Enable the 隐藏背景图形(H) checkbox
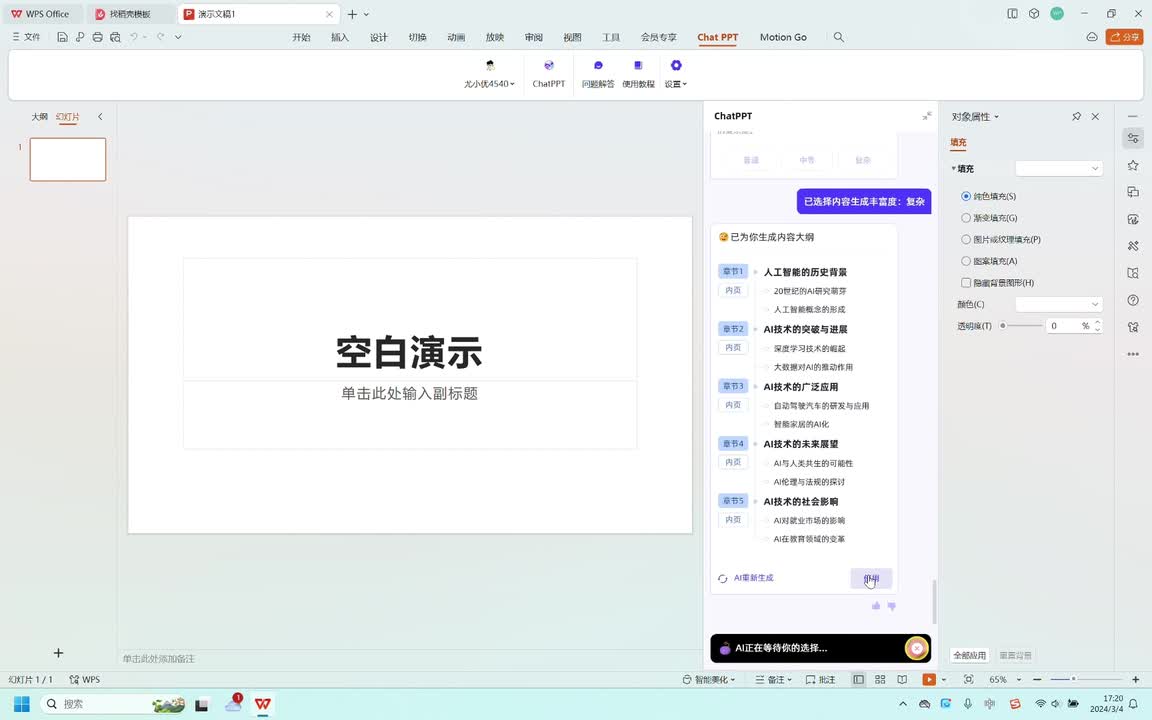The height and width of the screenshot is (720, 1152). (x=966, y=283)
